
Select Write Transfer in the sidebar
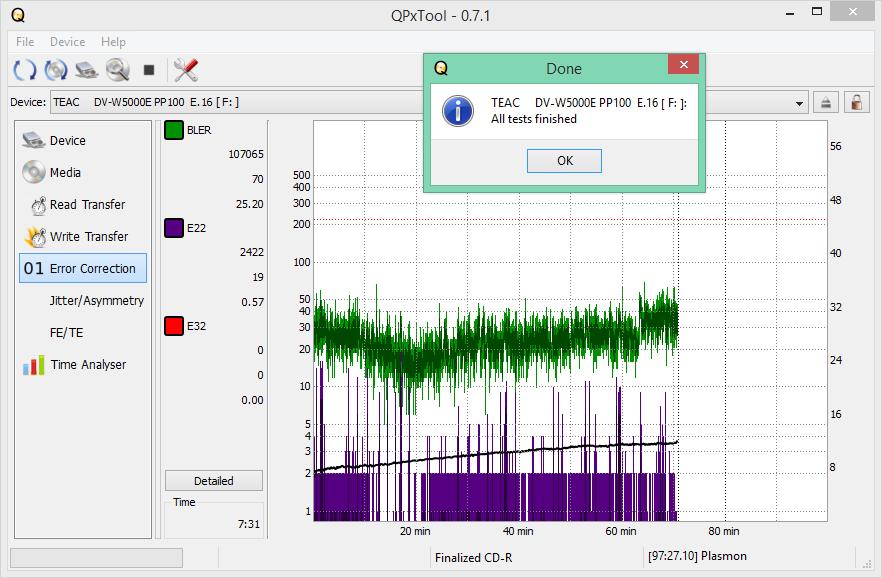[x=83, y=237]
